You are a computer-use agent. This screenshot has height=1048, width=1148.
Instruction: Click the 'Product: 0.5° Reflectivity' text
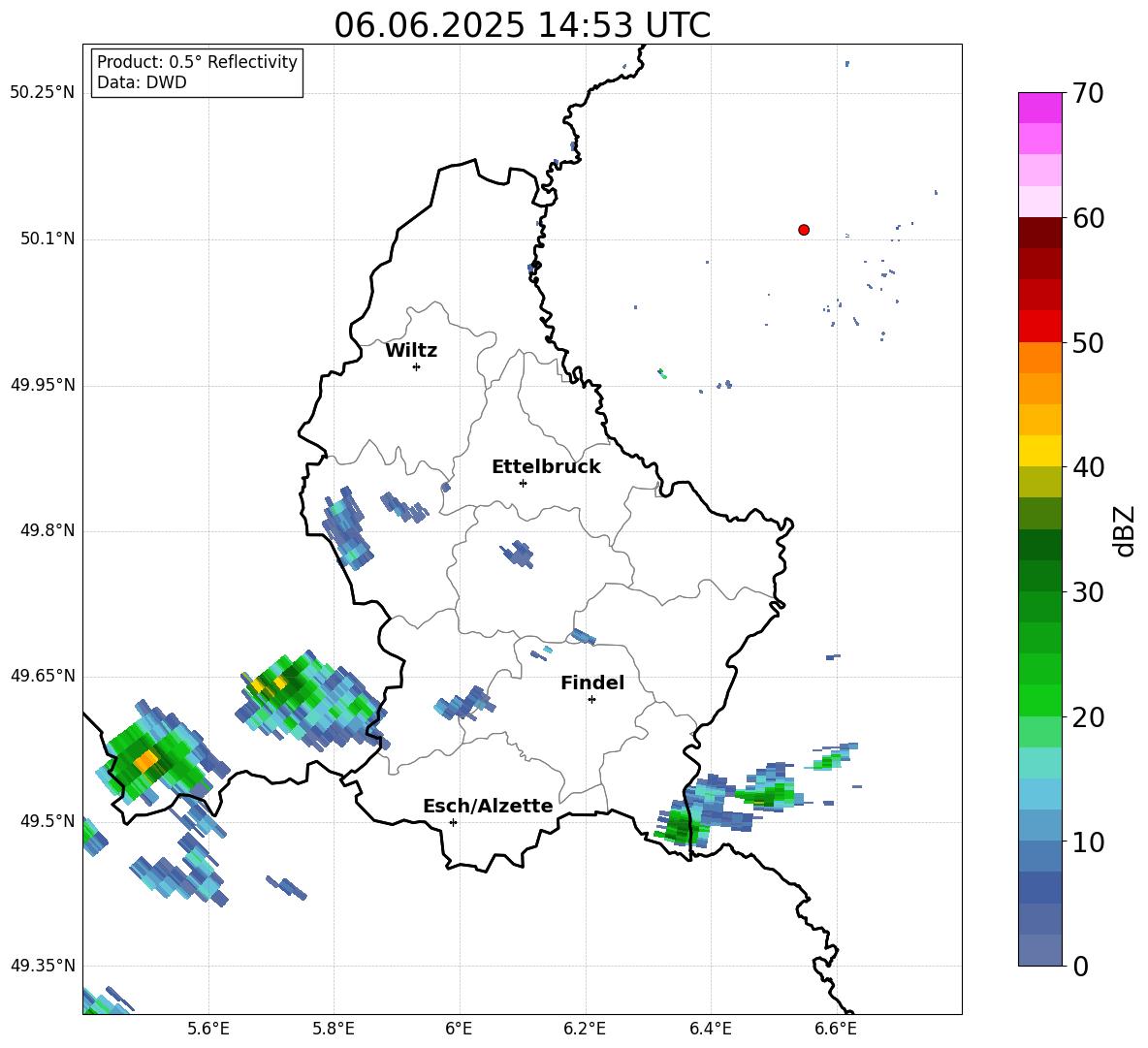(197, 61)
